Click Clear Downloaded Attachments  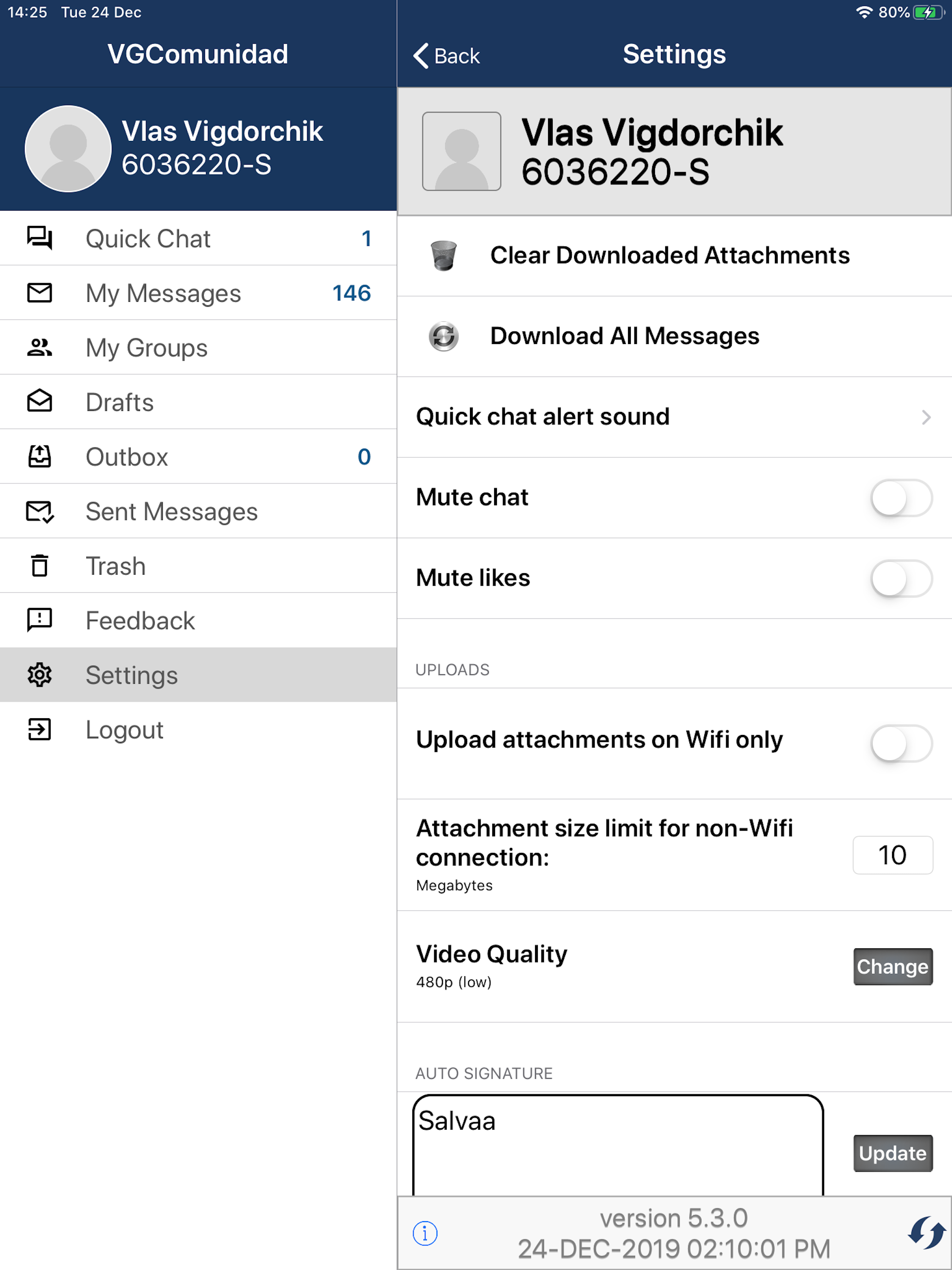(x=674, y=256)
